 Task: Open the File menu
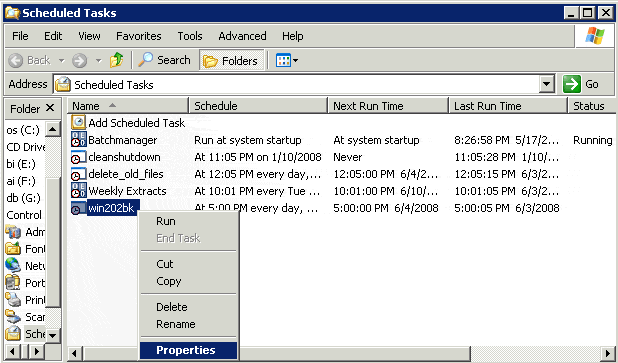point(20,36)
